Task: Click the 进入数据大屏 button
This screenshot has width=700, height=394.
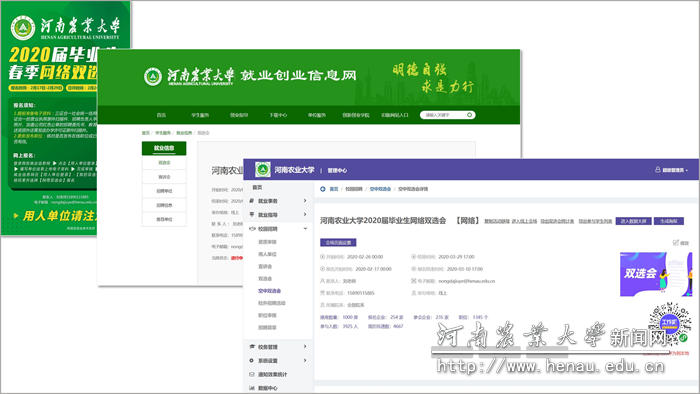Action: [633, 221]
